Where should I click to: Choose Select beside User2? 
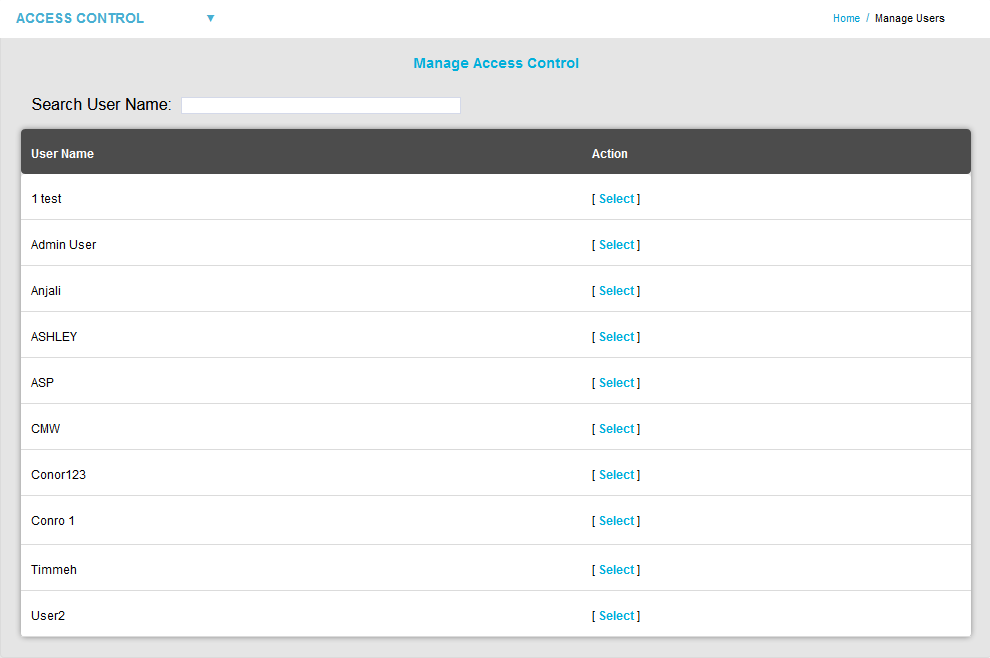click(616, 616)
